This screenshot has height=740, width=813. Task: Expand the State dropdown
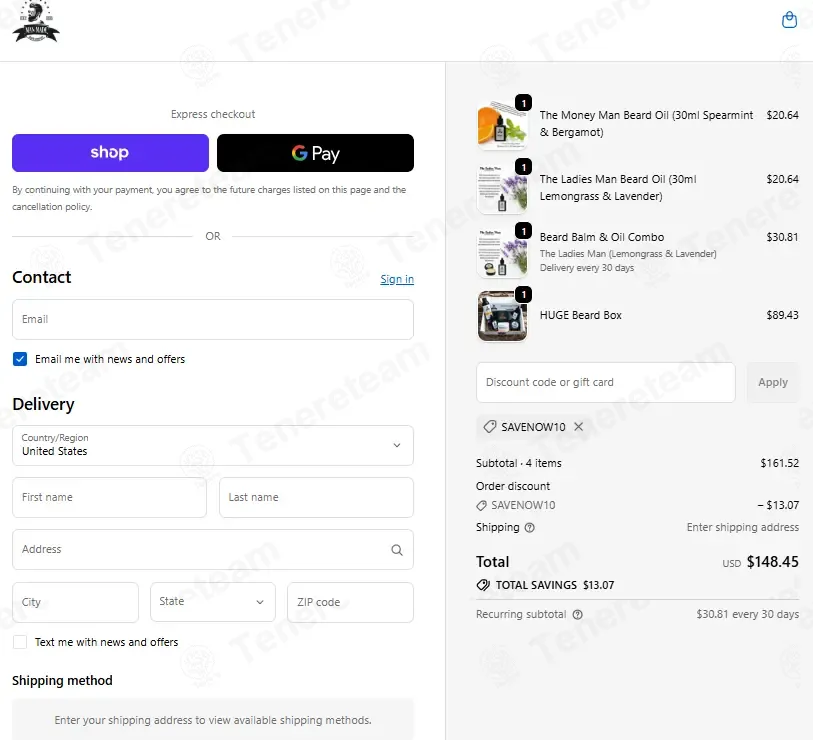213,602
